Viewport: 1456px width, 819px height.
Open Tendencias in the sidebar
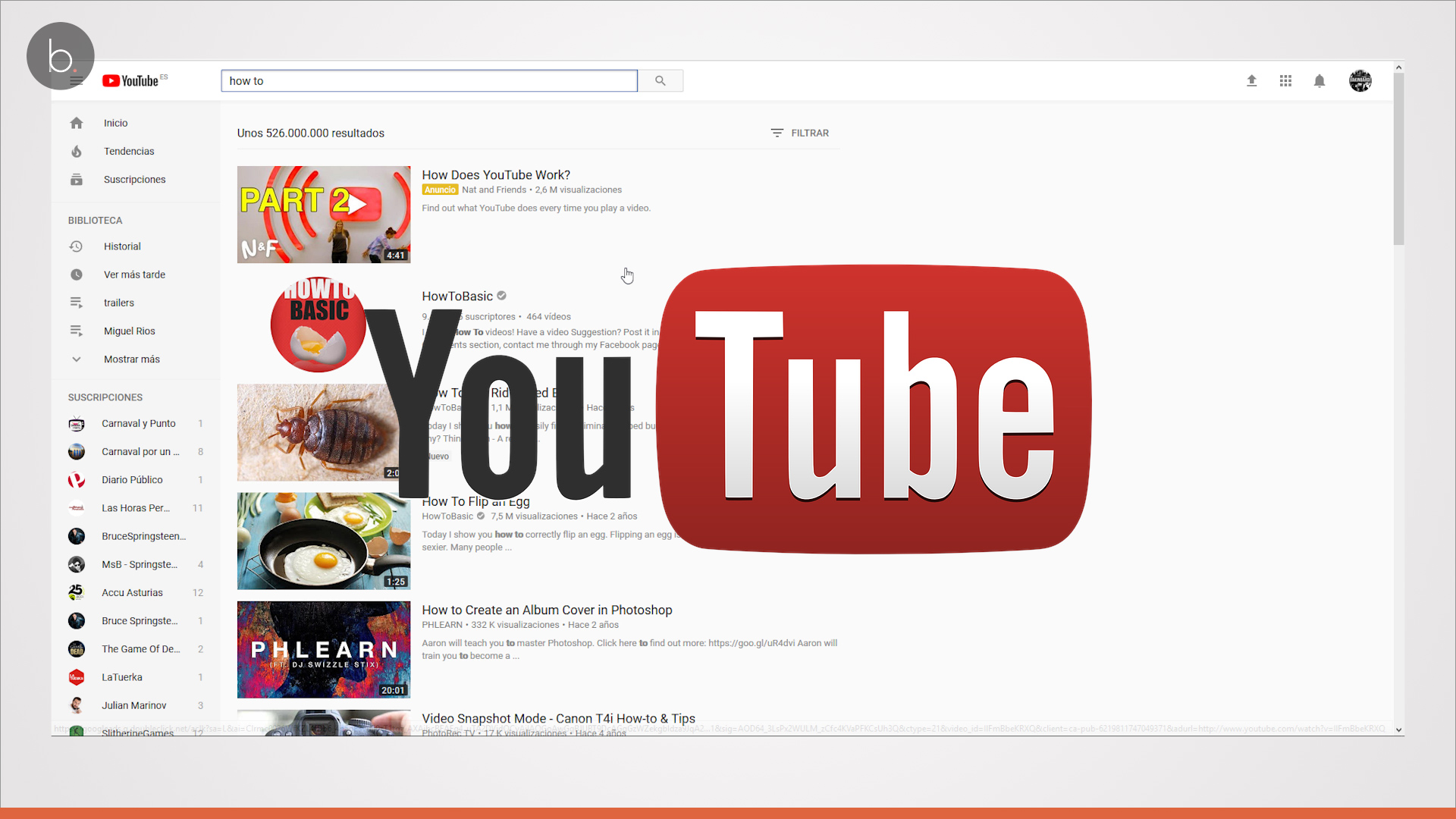(129, 151)
